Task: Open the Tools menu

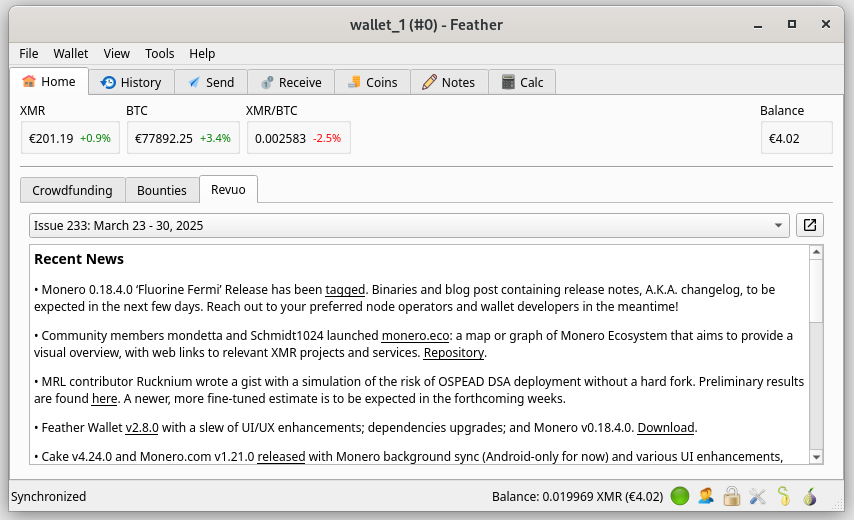Action: 159,53
